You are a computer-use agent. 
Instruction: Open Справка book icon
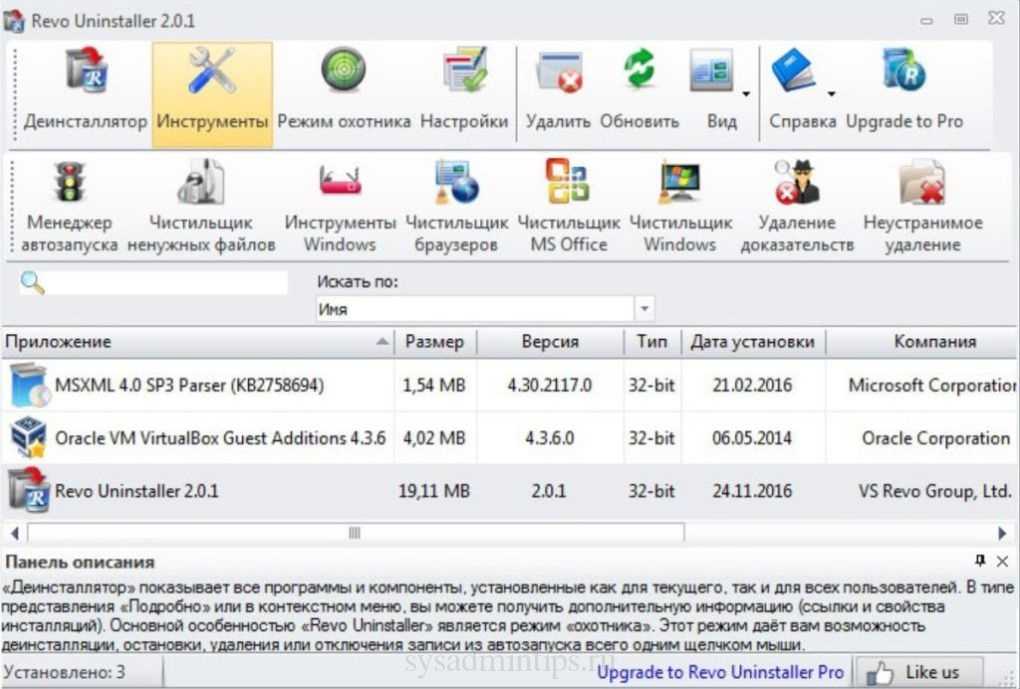(794, 70)
